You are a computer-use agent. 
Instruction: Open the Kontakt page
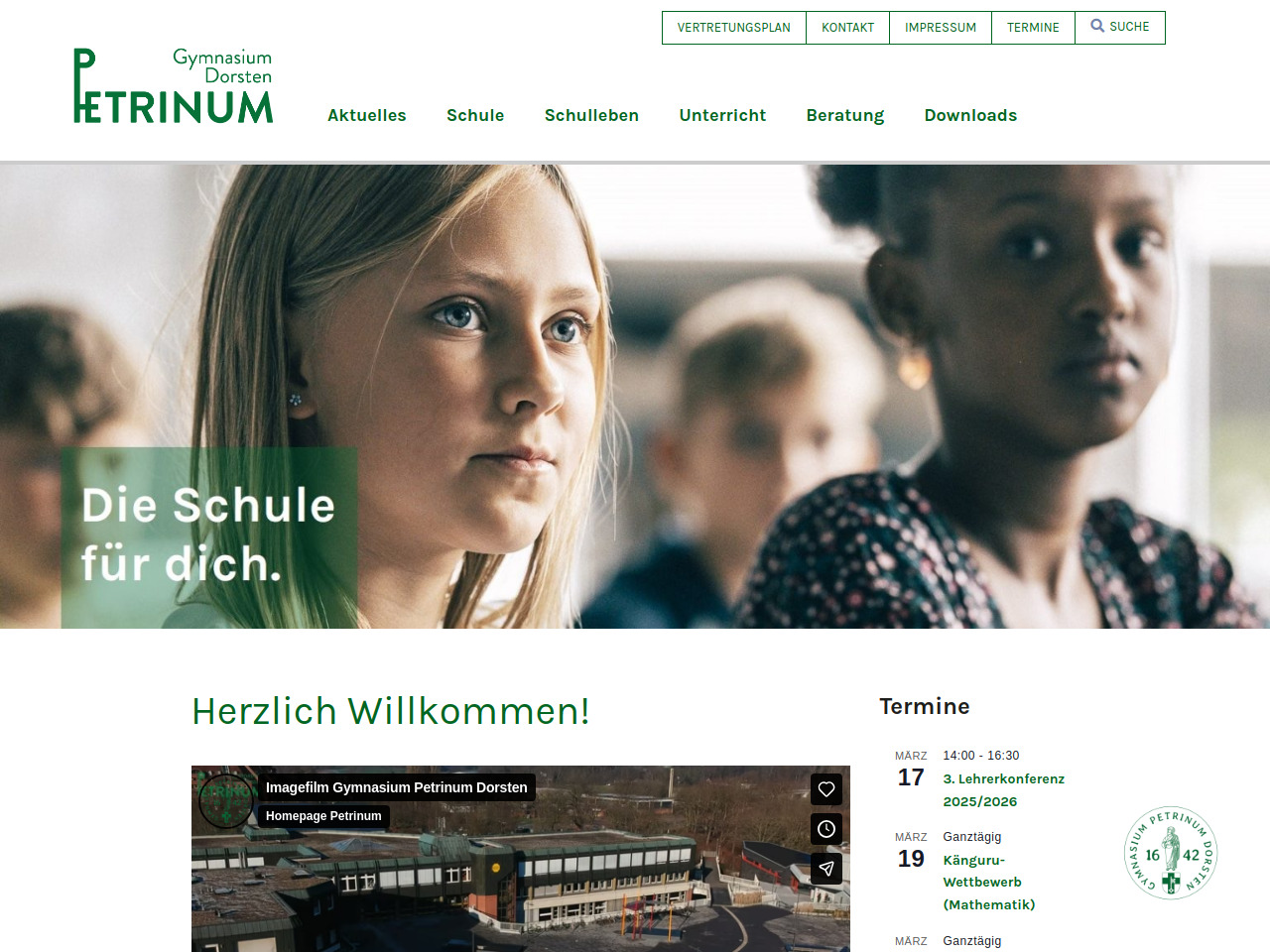pyautogui.click(x=848, y=28)
